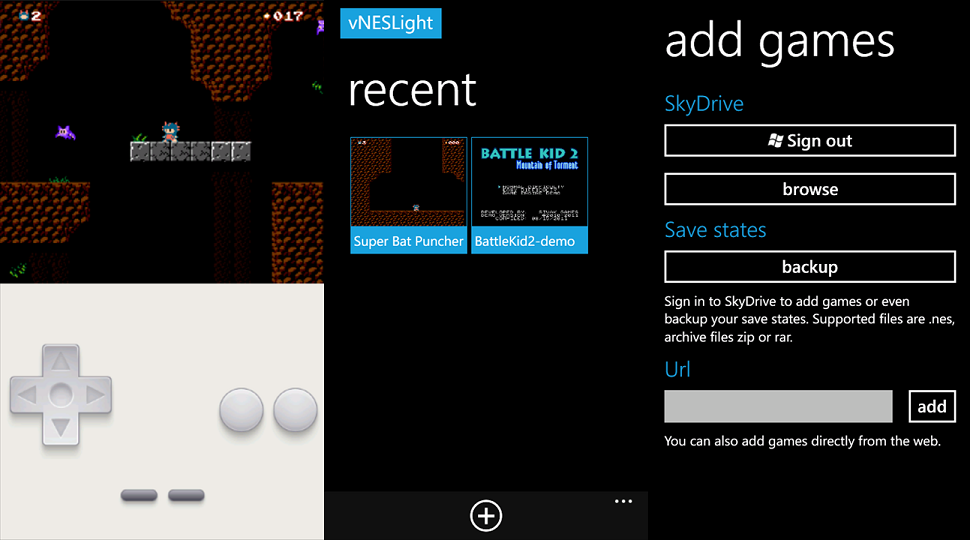Tap the left pill-shaped select button

coord(139,495)
